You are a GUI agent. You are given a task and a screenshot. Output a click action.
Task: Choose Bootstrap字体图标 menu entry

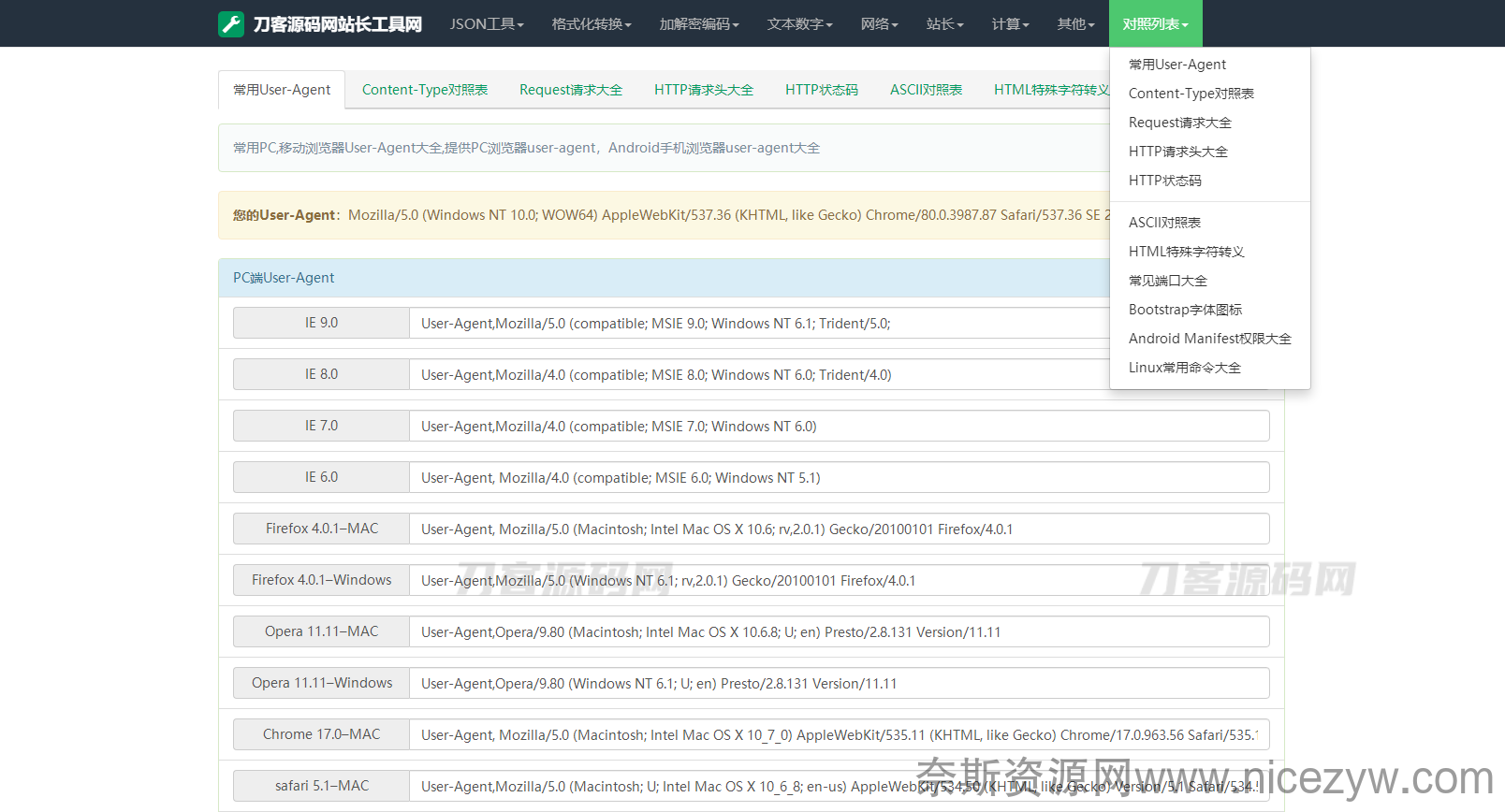1185,310
